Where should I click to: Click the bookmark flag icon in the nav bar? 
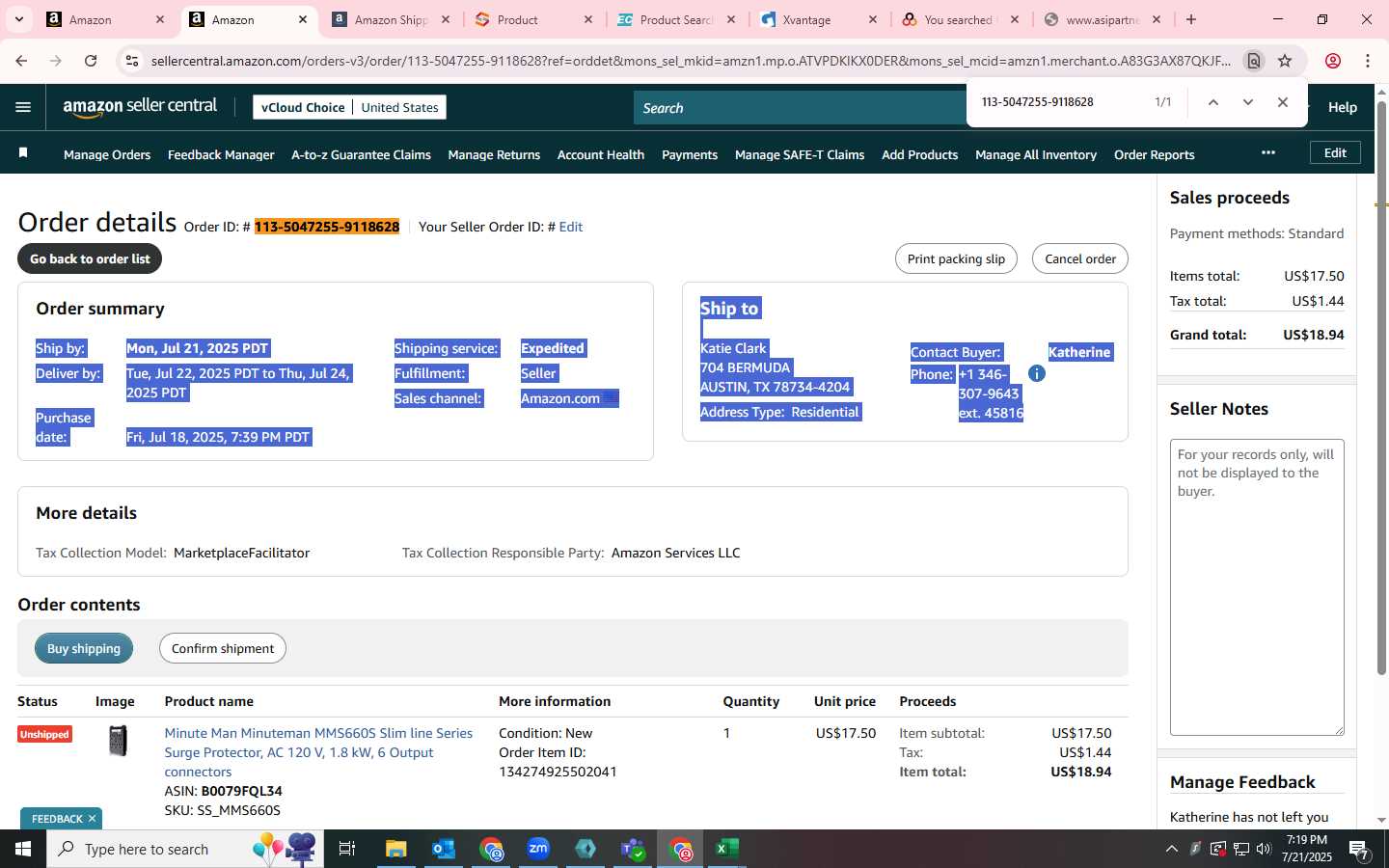point(23,153)
